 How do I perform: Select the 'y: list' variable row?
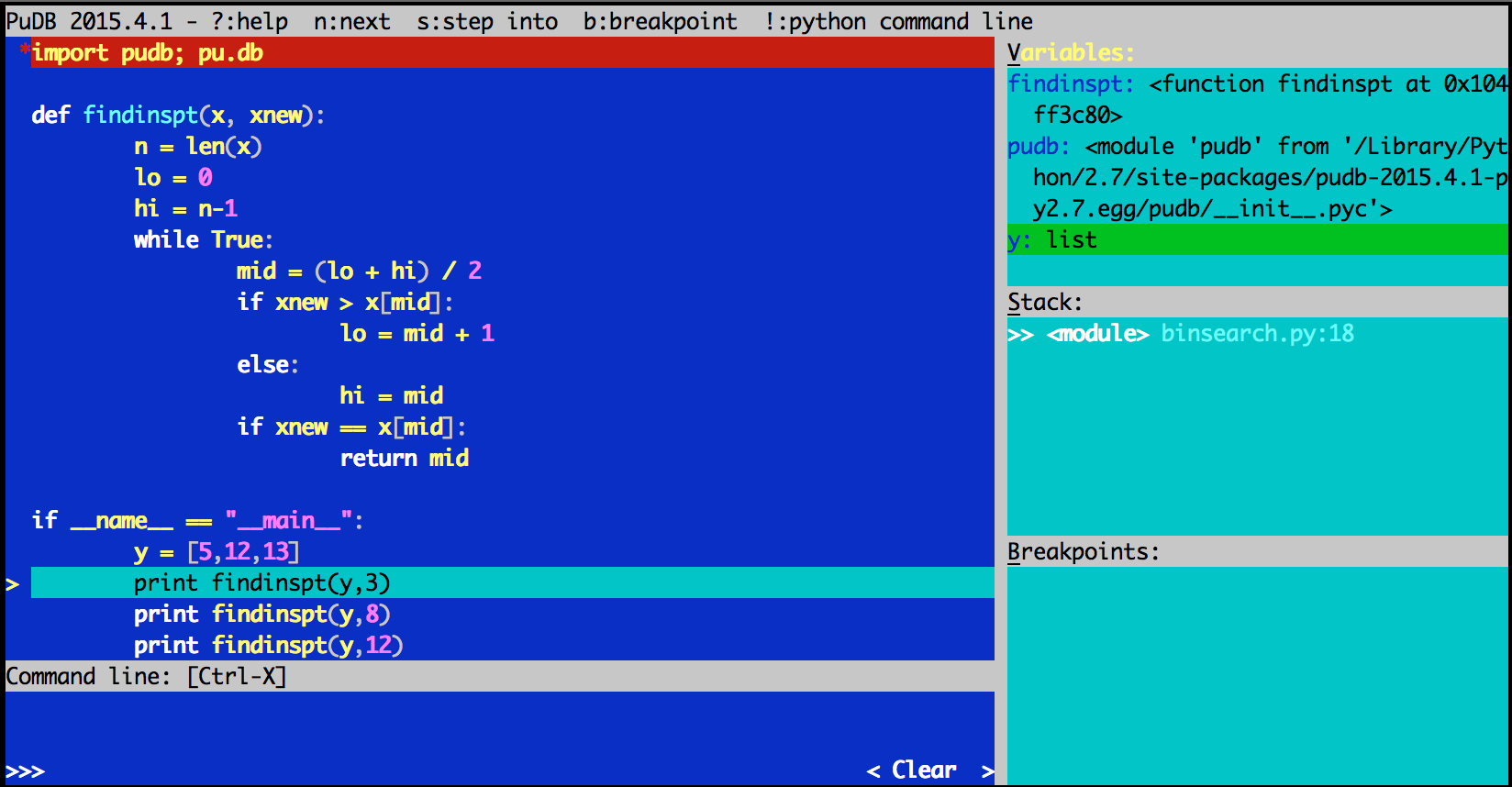[1258, 239]
